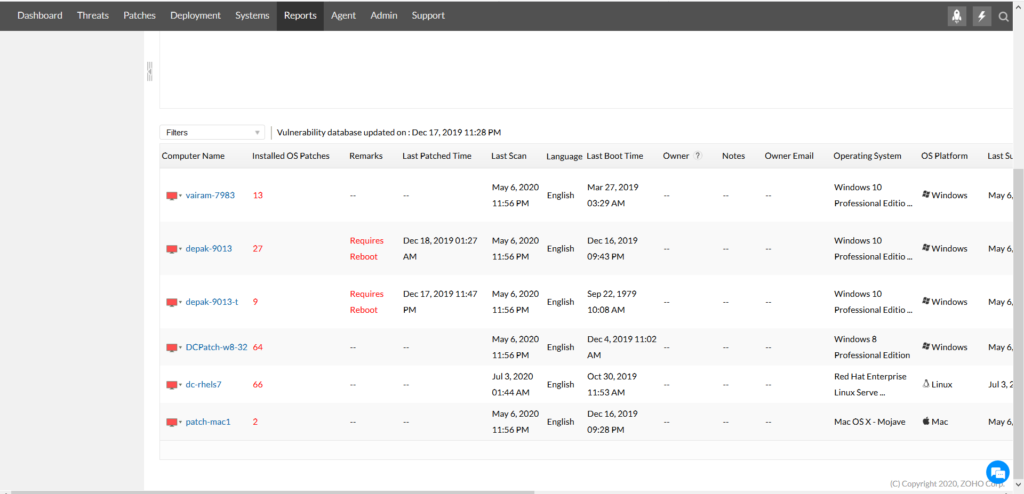Expand arrow next to depak-9013 icon
This screenshot has height=494, width=1024.
pos(180,249)
